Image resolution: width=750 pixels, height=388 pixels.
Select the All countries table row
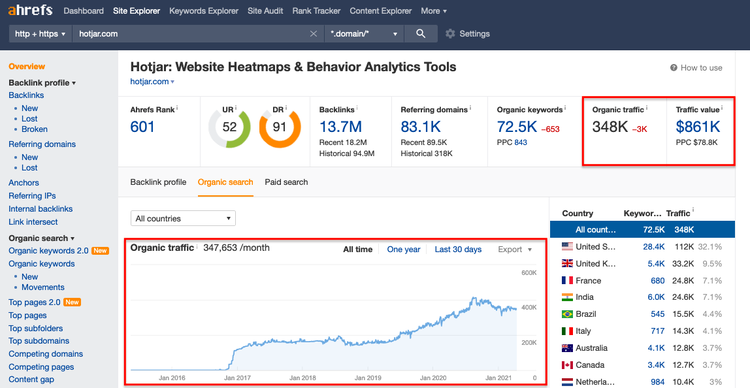(x=642, y=230)
